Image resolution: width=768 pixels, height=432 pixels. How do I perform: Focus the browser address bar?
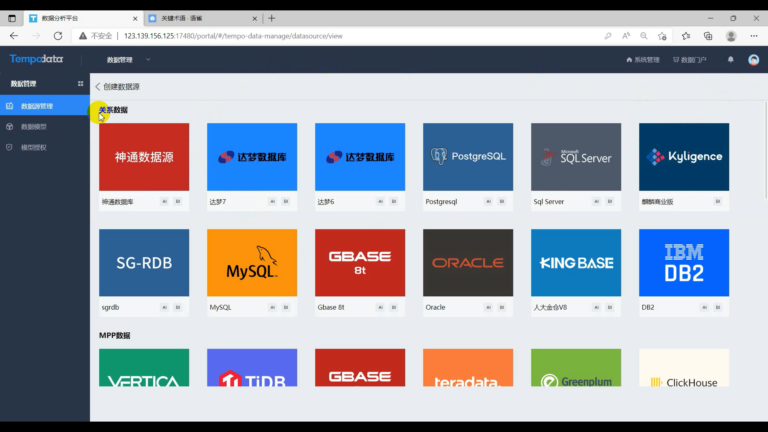tap(338, 36)
